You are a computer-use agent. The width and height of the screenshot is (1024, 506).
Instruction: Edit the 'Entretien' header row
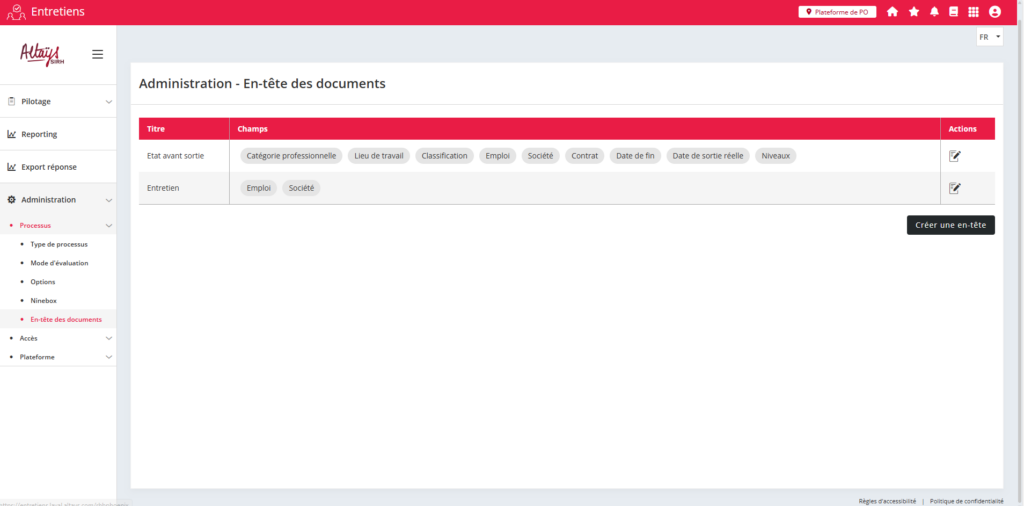954,188
